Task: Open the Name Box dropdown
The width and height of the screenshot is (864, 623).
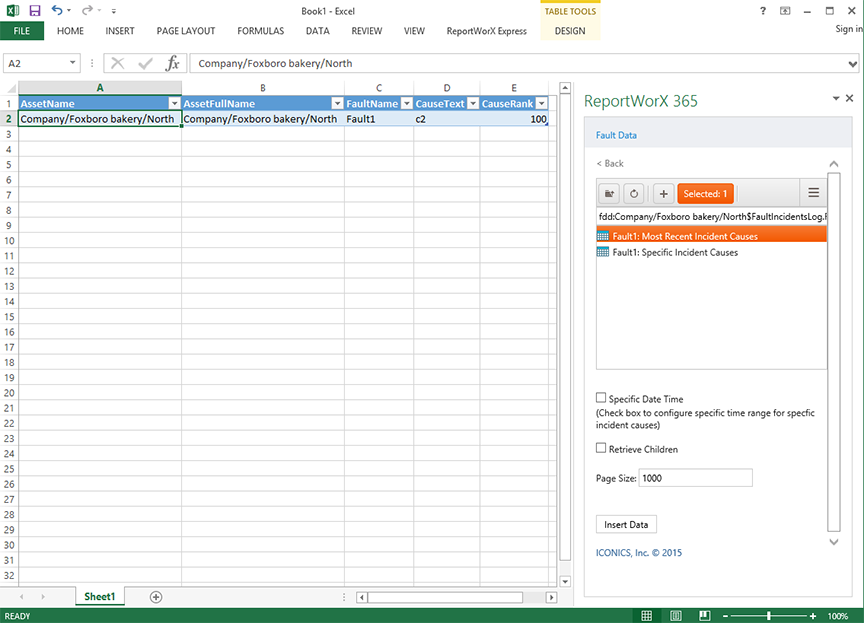Action: [x=74, y=63]
